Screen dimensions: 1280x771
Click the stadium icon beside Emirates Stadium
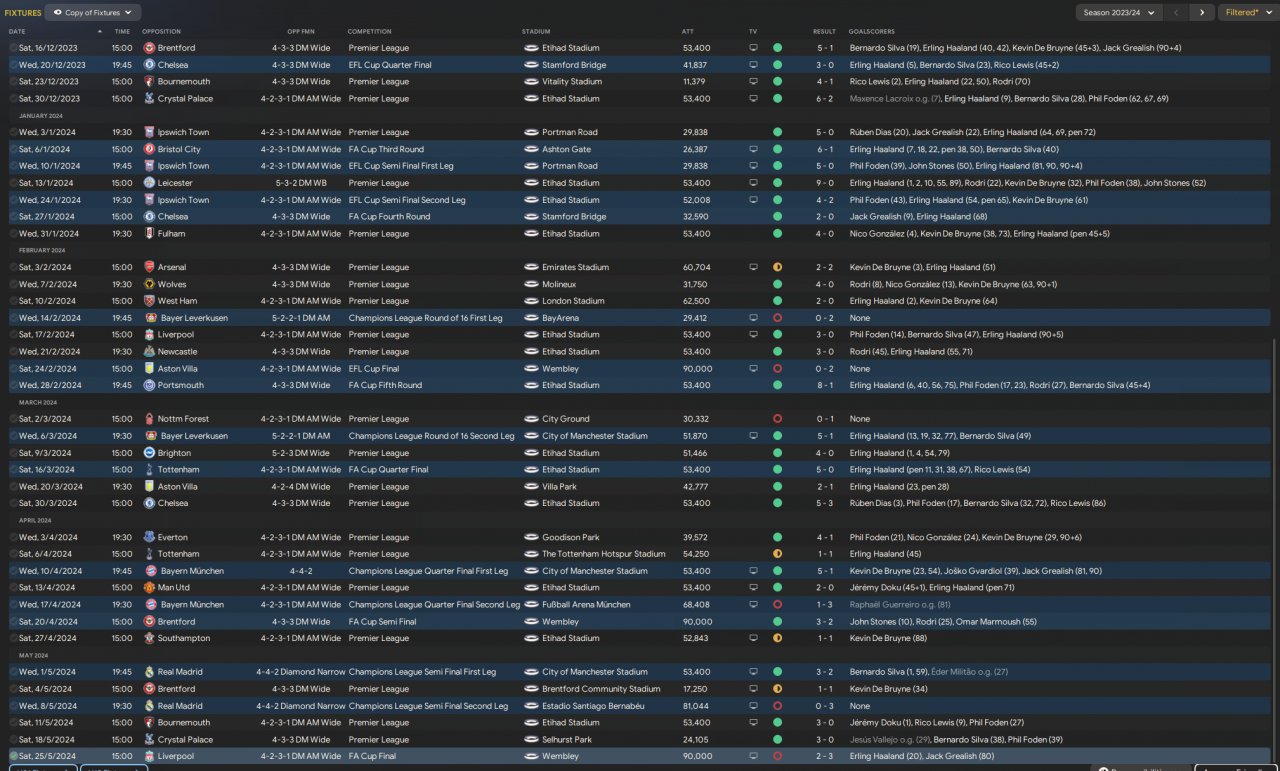pyautogui.click(x=531, y=267)
